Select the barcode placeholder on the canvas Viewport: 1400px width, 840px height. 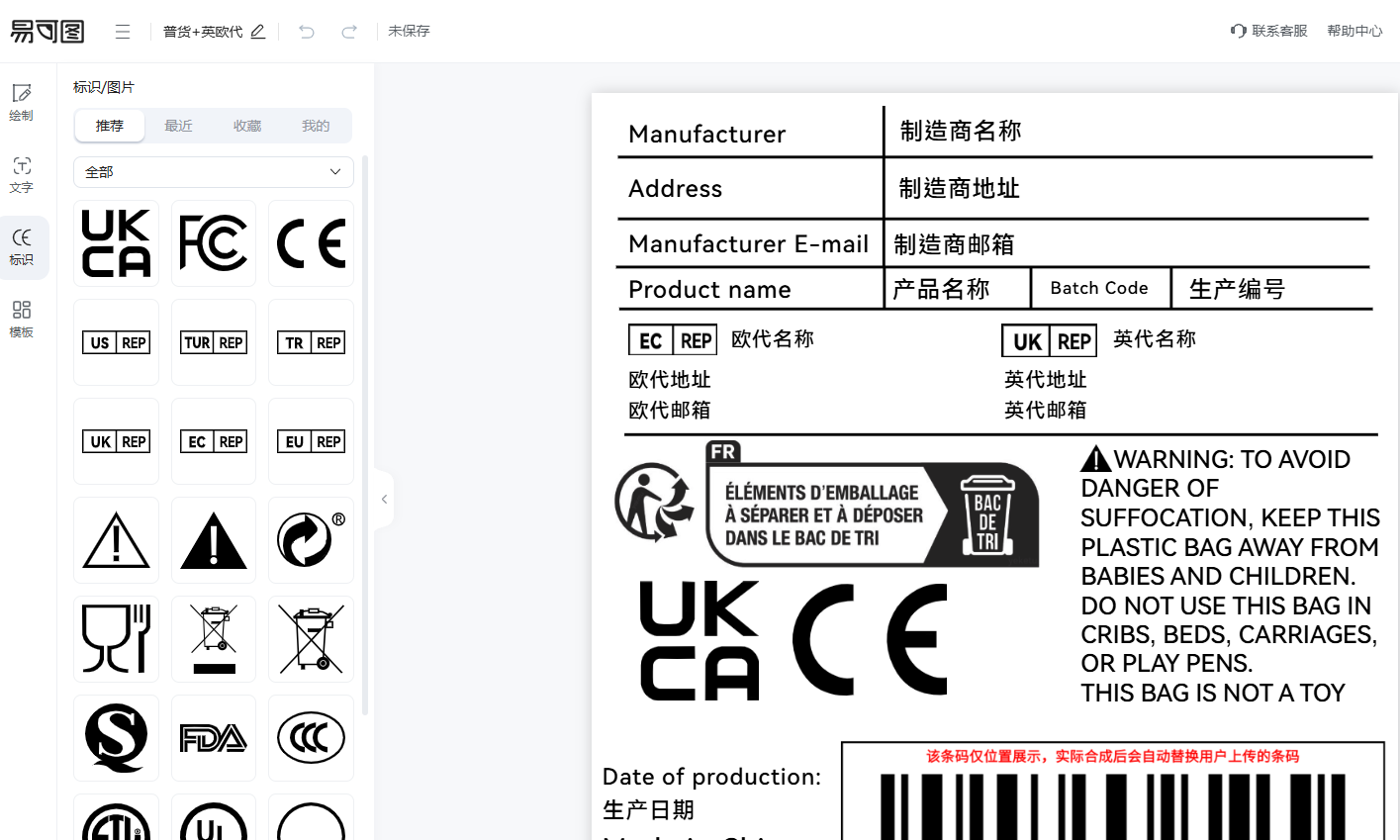1113,792
